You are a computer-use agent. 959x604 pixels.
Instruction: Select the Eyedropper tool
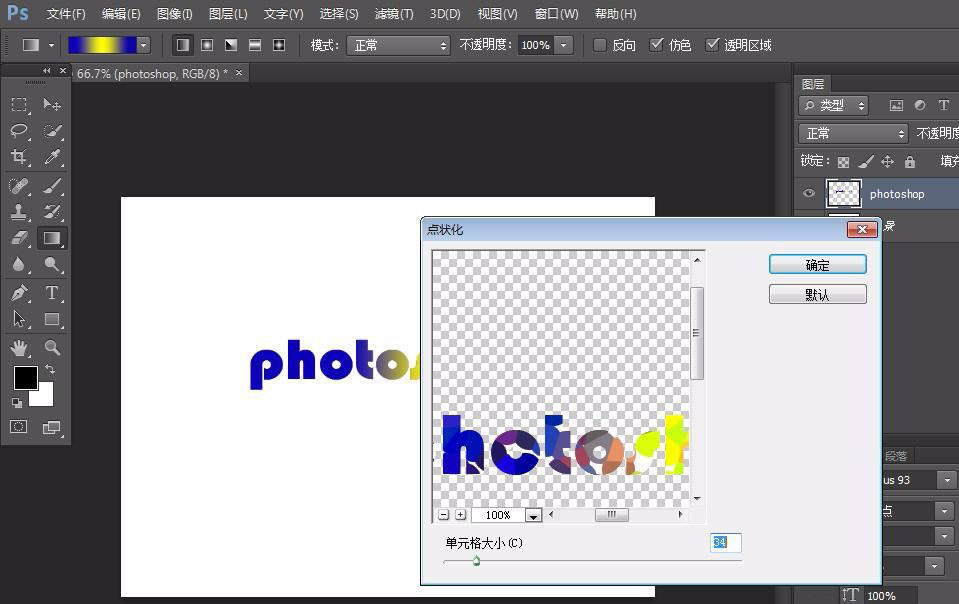[x=51, y=157]
